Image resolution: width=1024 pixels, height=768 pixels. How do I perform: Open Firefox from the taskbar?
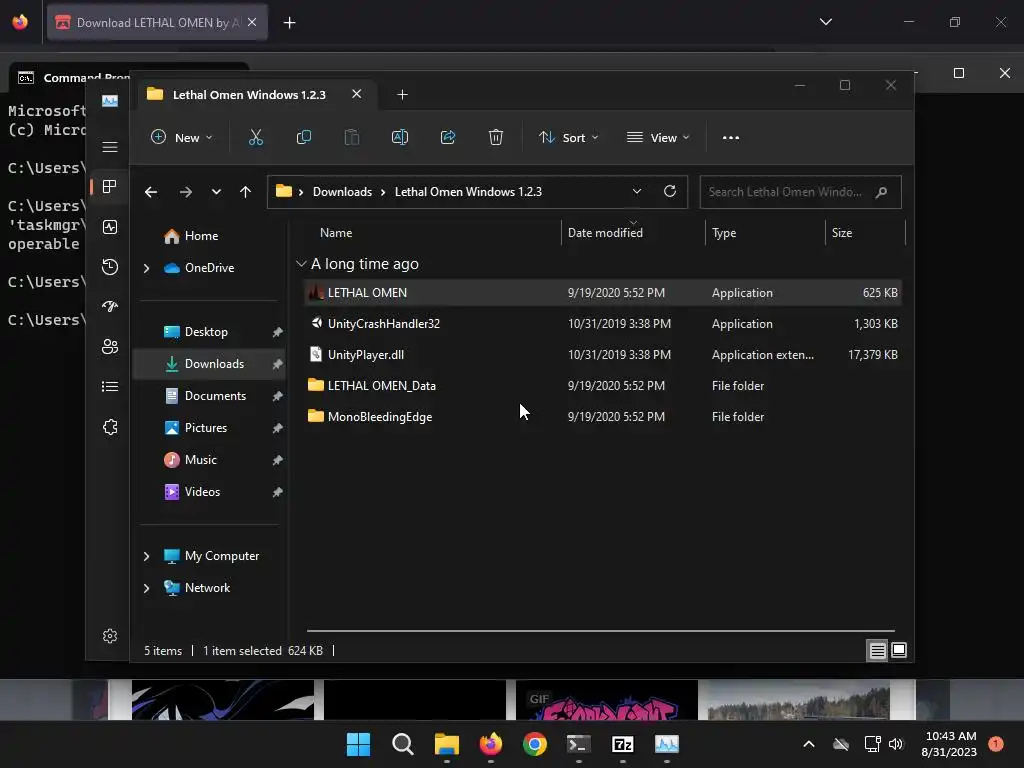(x=490, y=744)
